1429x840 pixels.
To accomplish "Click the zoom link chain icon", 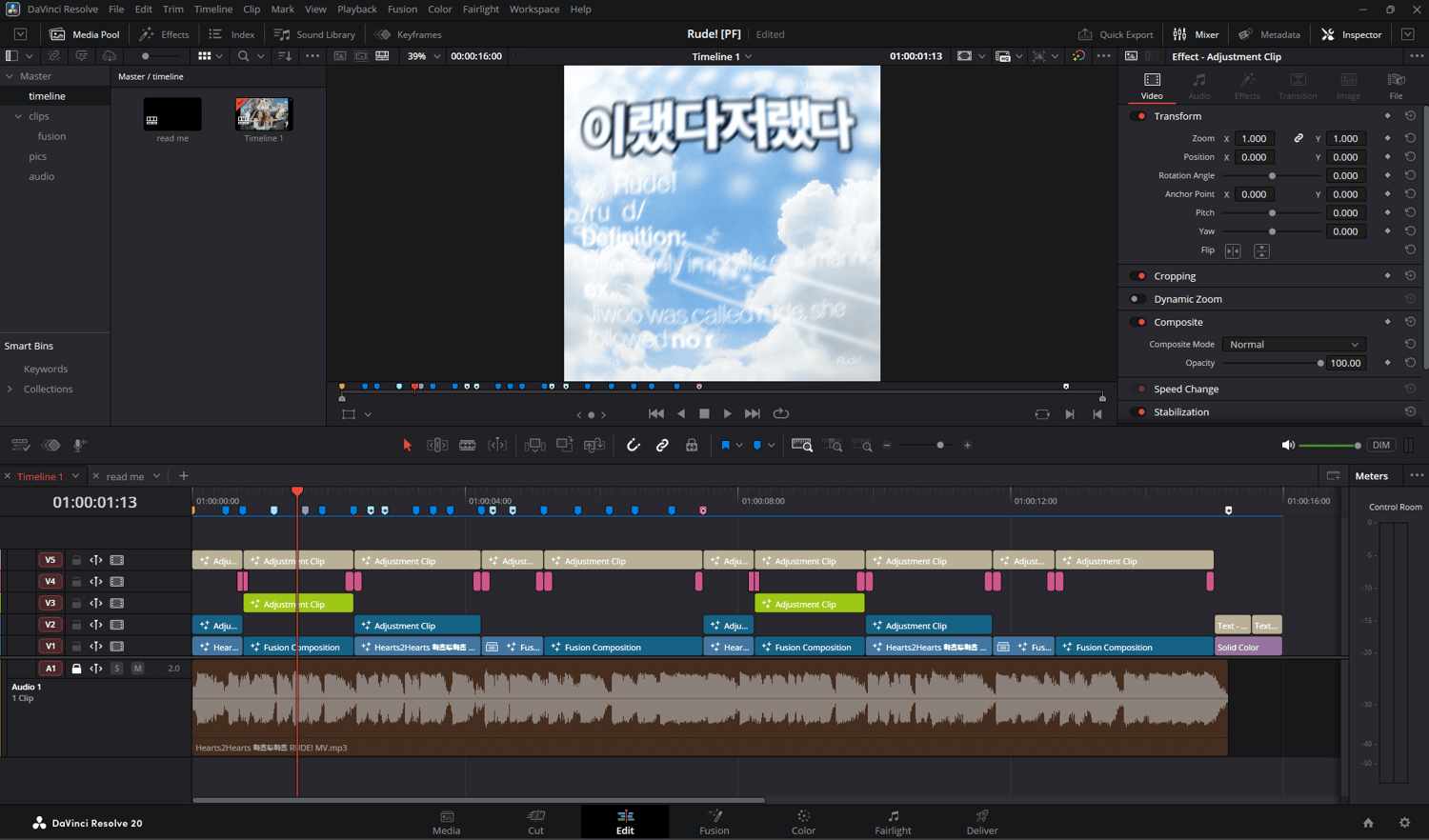I will (1298, 138).
